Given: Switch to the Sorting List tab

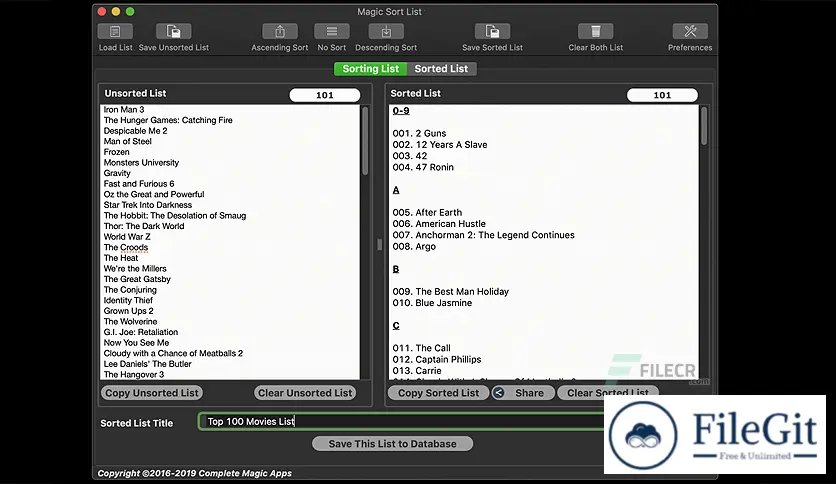Looking at the screenshot, I should (371, 69).
